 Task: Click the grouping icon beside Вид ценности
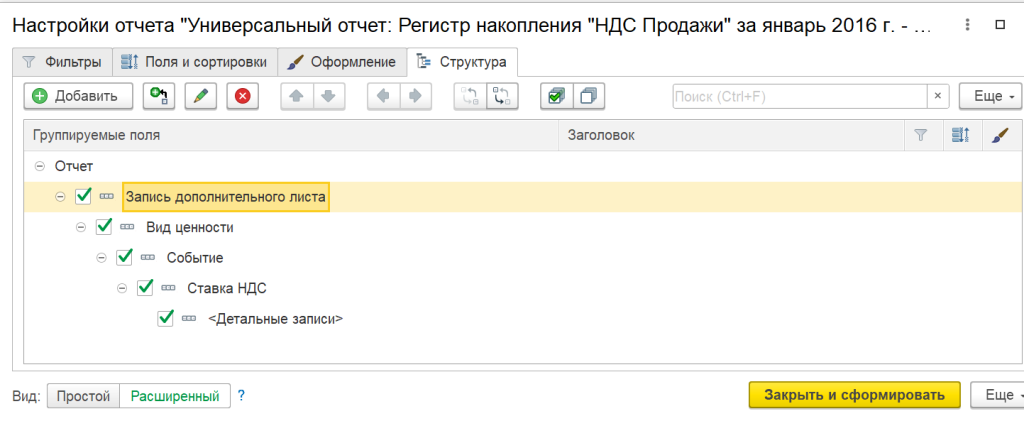pyautogui.click(x=127, y=227)
